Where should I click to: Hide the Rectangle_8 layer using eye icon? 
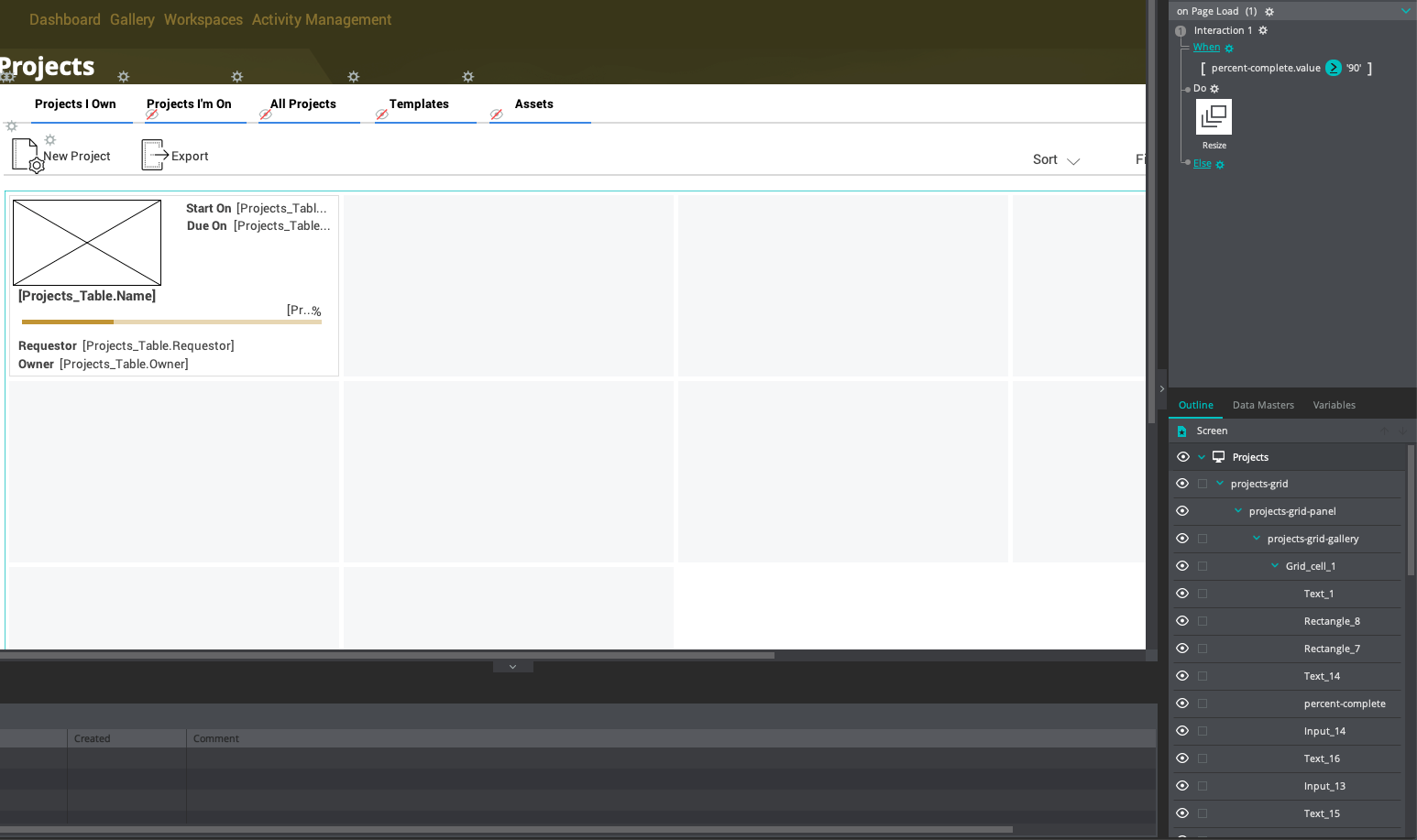click(1182, 621)
